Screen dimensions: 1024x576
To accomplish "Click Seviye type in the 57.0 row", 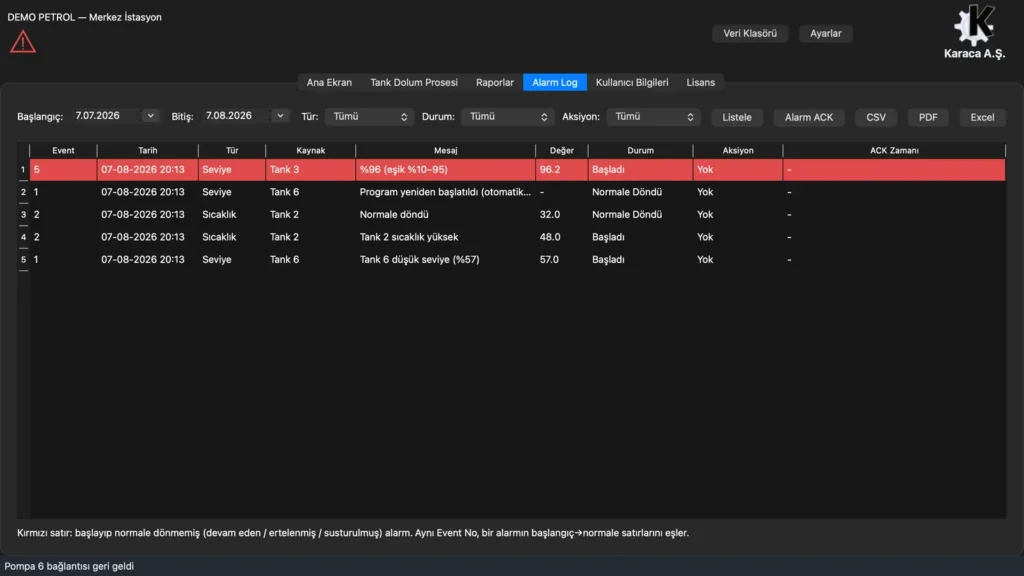I will (x=232, y=259).
